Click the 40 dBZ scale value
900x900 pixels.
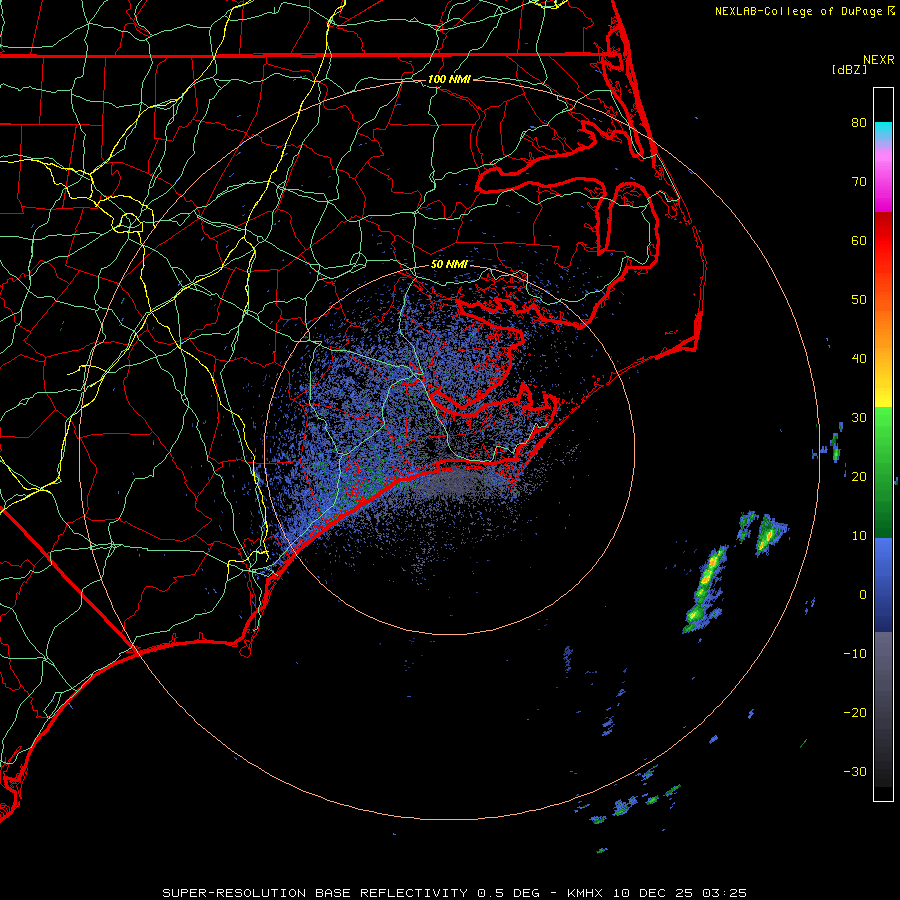[859, 359]
